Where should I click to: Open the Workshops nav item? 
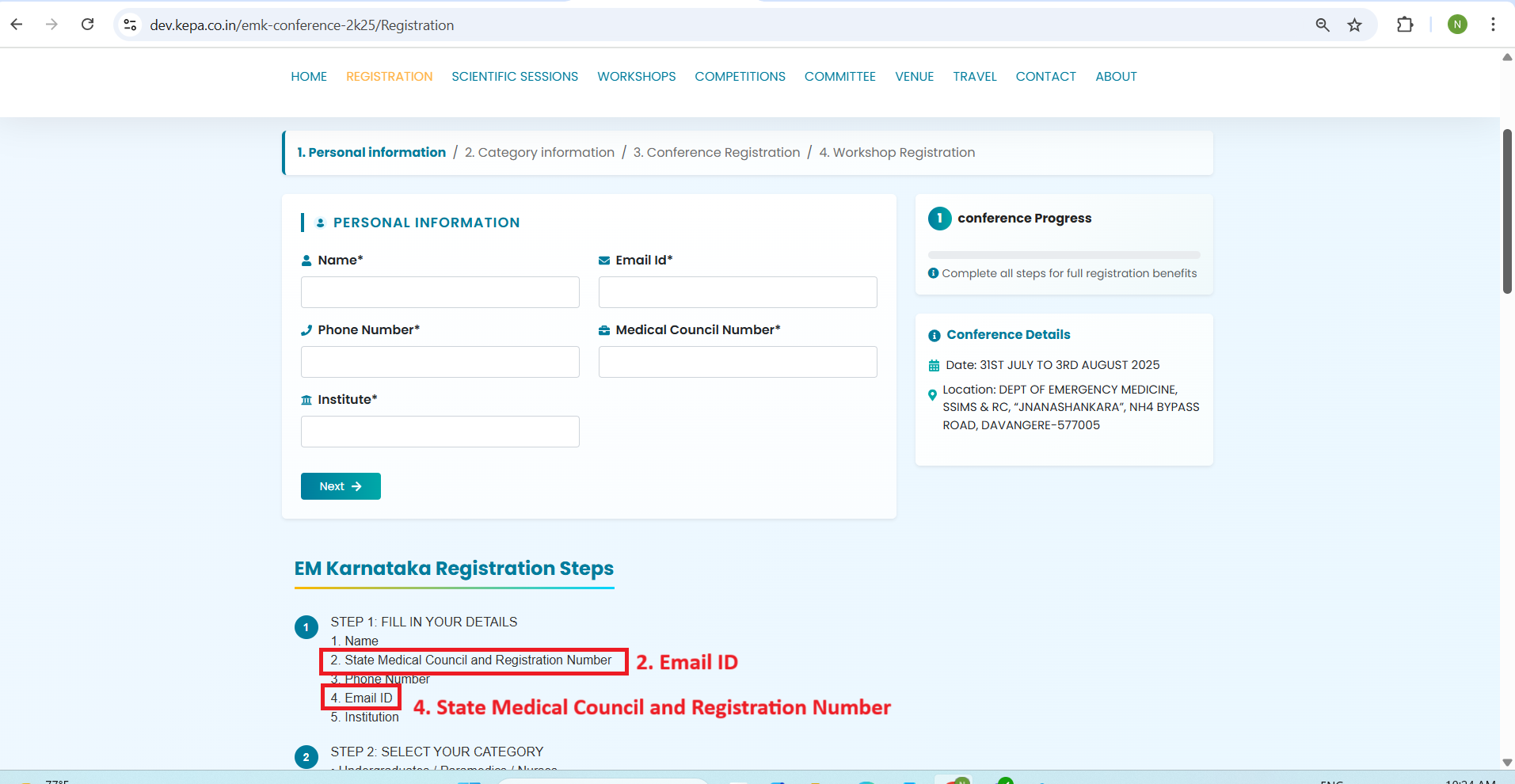tap(636, 77)
